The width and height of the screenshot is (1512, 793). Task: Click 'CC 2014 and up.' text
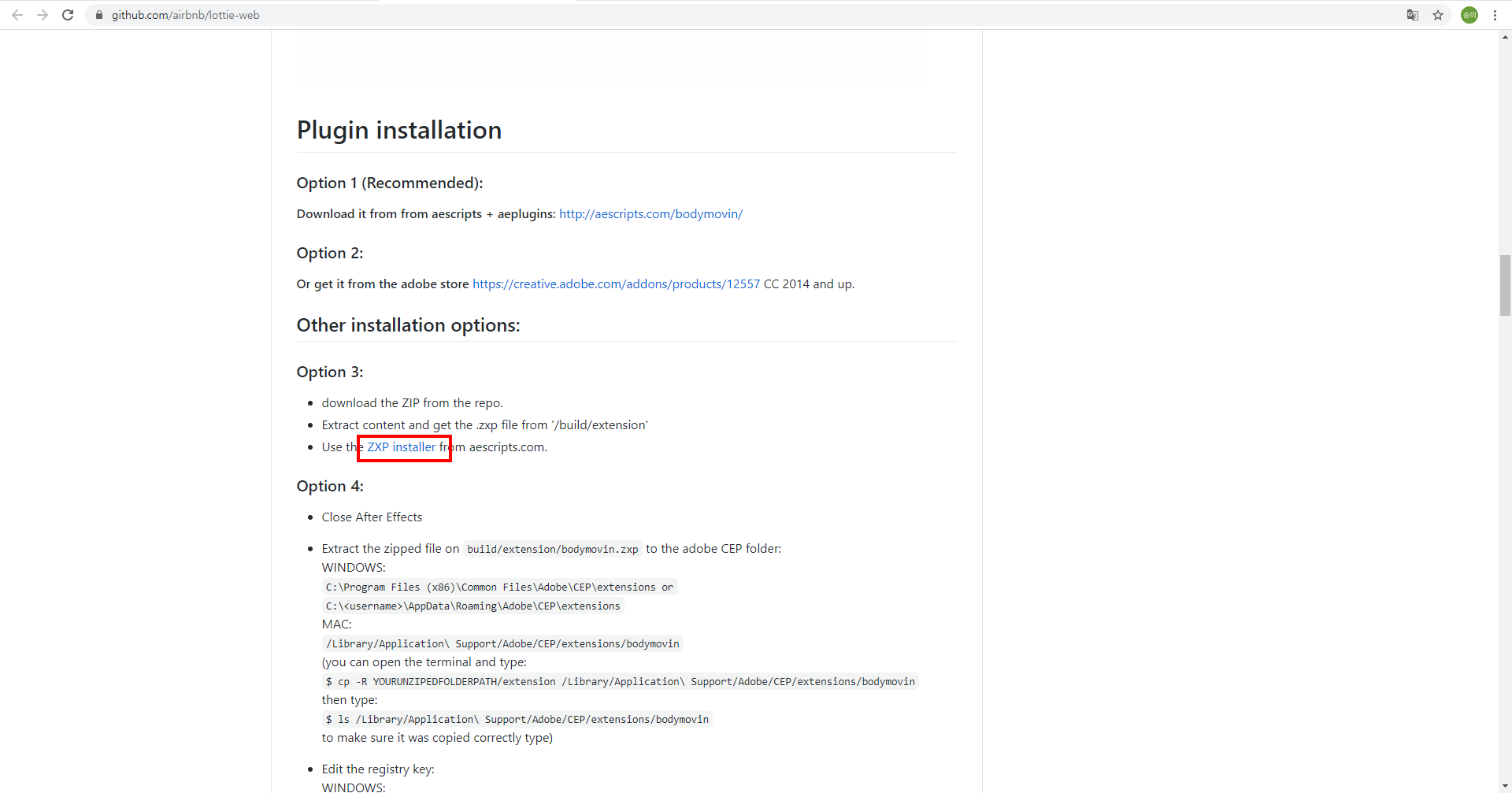[809, 283]
